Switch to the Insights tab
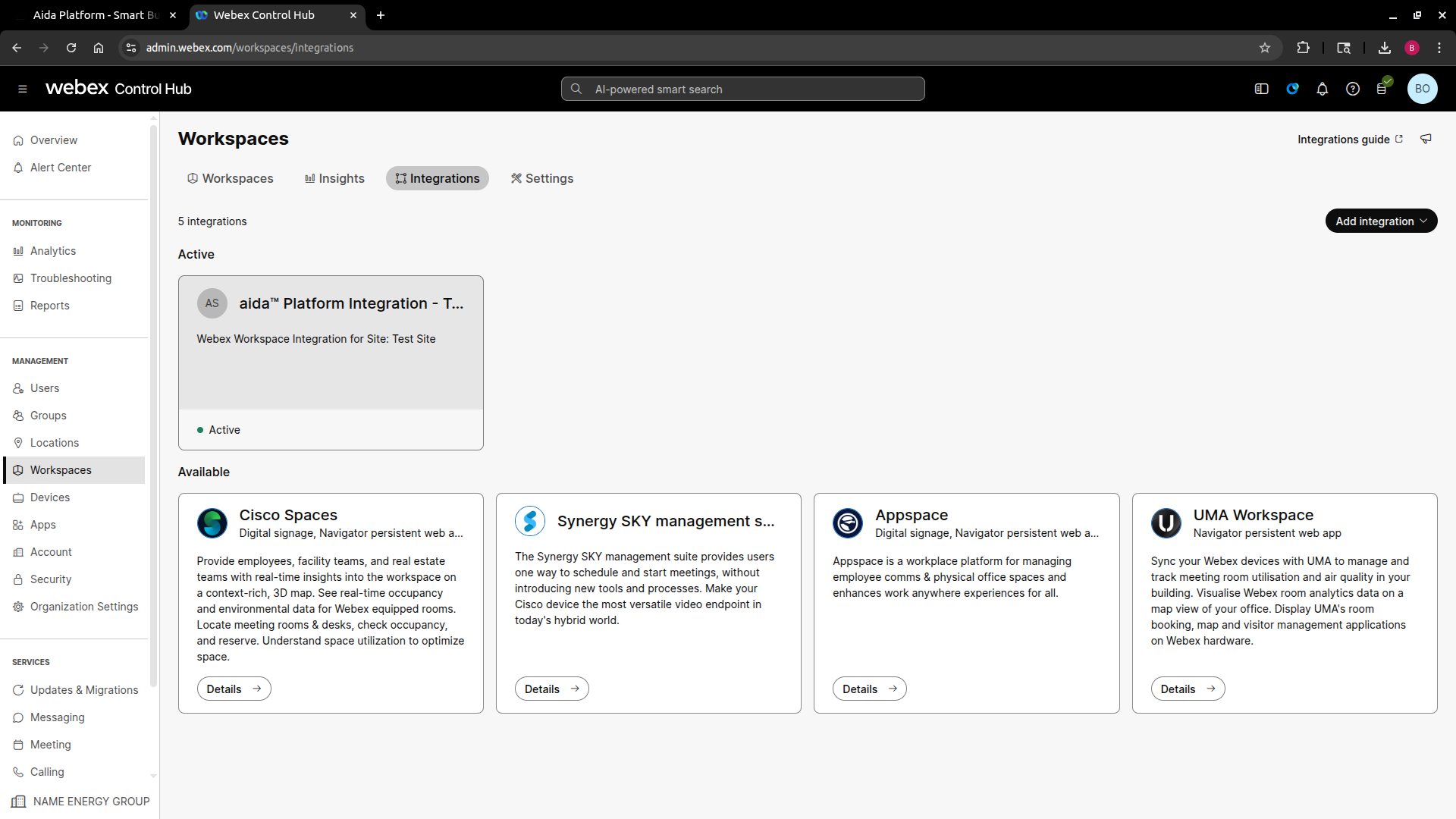Image resolution: width=1456 pixels, height=819 pixels. pyautogui.click(x=334, y=178)
